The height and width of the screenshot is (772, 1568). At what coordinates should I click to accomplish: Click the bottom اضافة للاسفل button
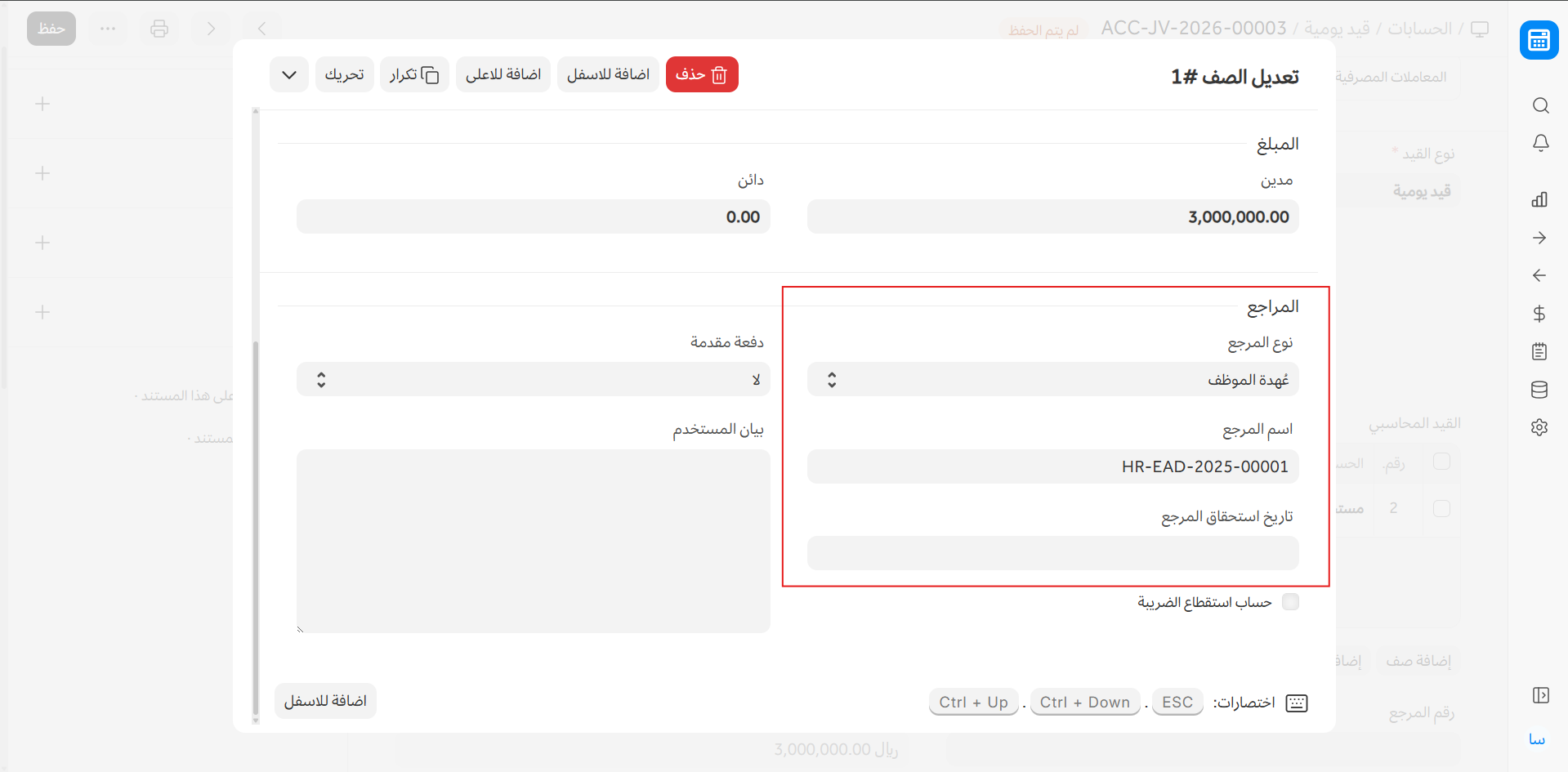pyautogui.click(x=325, y=701)
